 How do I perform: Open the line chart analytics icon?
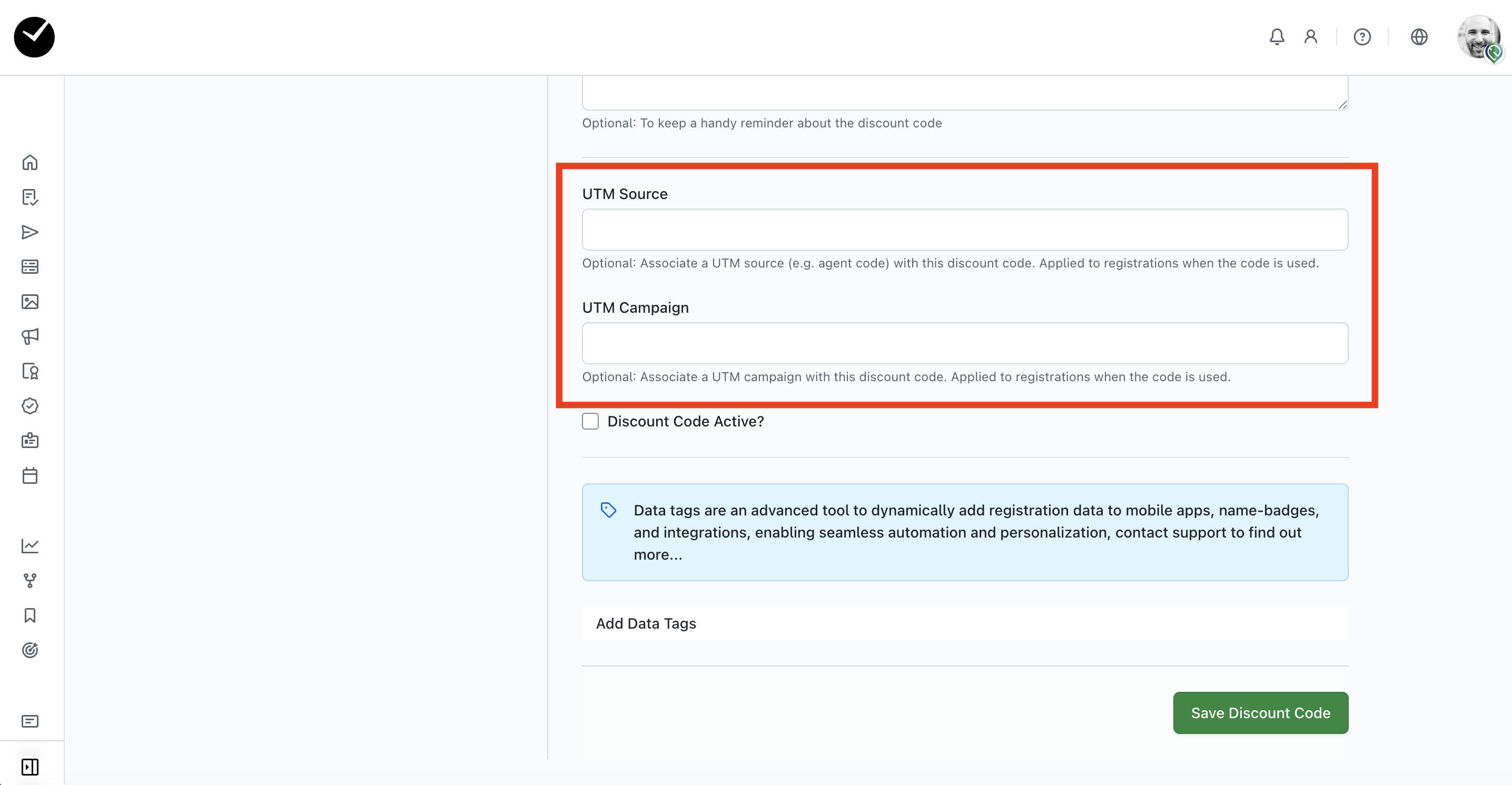30,545
